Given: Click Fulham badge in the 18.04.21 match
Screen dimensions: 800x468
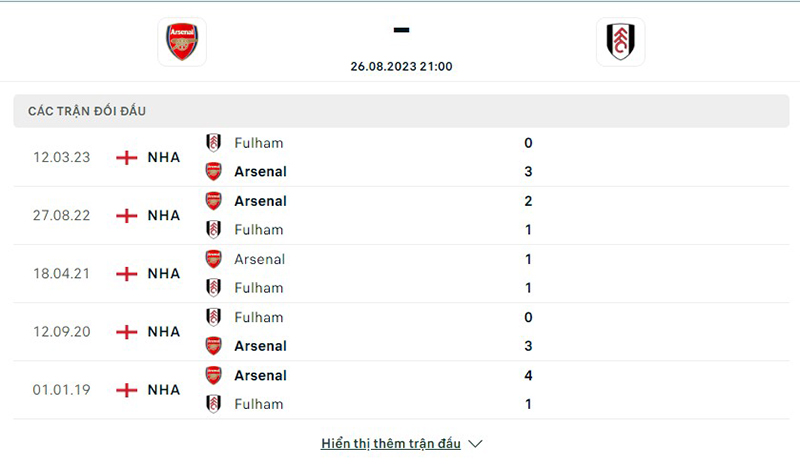Looking at the screenshot, I should coord(213,288).
